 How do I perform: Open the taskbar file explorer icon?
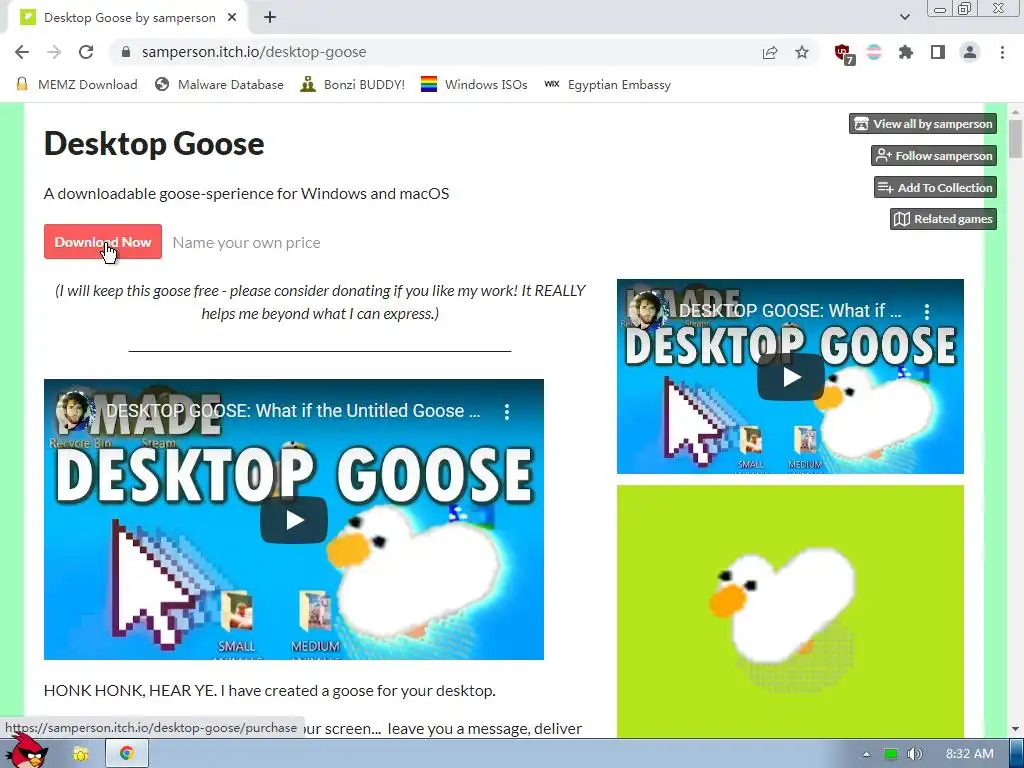click(81, 754)
